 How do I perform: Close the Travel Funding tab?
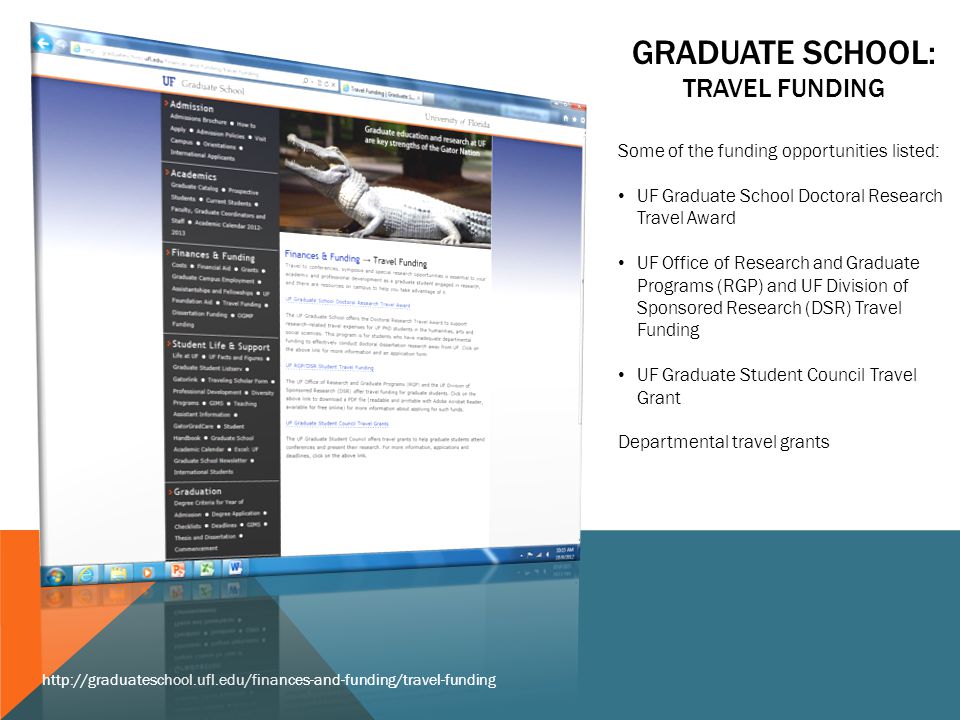(420, 99)
